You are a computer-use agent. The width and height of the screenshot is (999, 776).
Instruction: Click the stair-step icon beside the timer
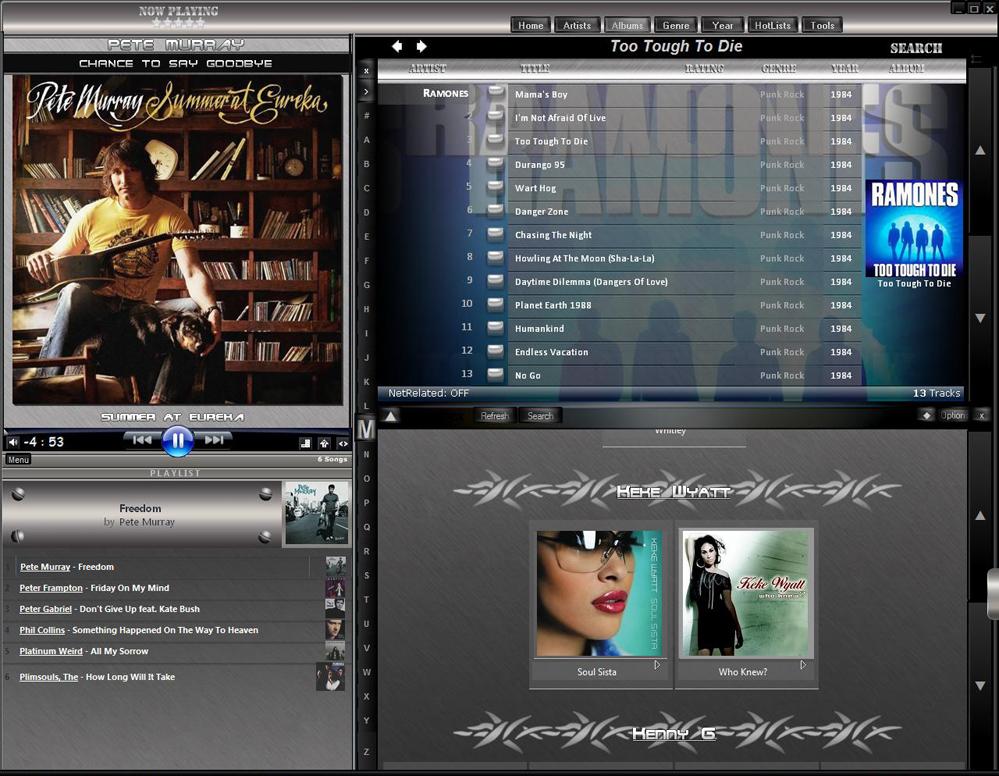[305, 443]
